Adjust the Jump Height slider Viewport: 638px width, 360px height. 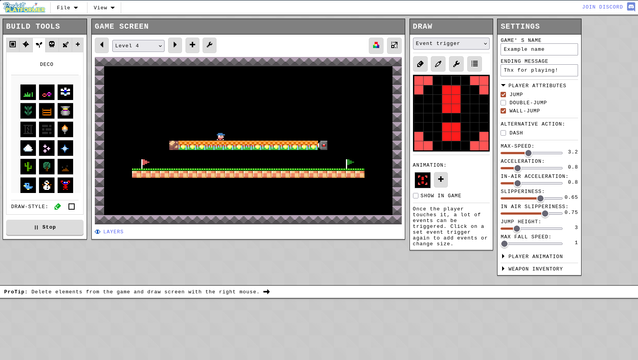pos(531,229)
